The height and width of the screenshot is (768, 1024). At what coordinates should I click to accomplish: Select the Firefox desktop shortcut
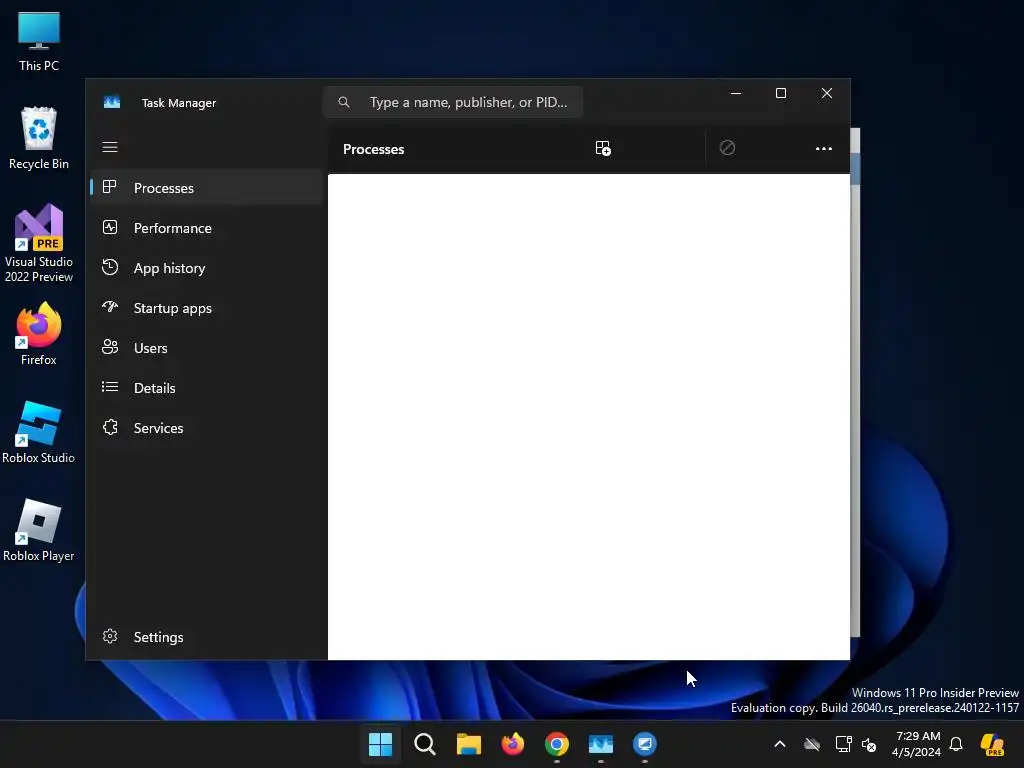39,334
